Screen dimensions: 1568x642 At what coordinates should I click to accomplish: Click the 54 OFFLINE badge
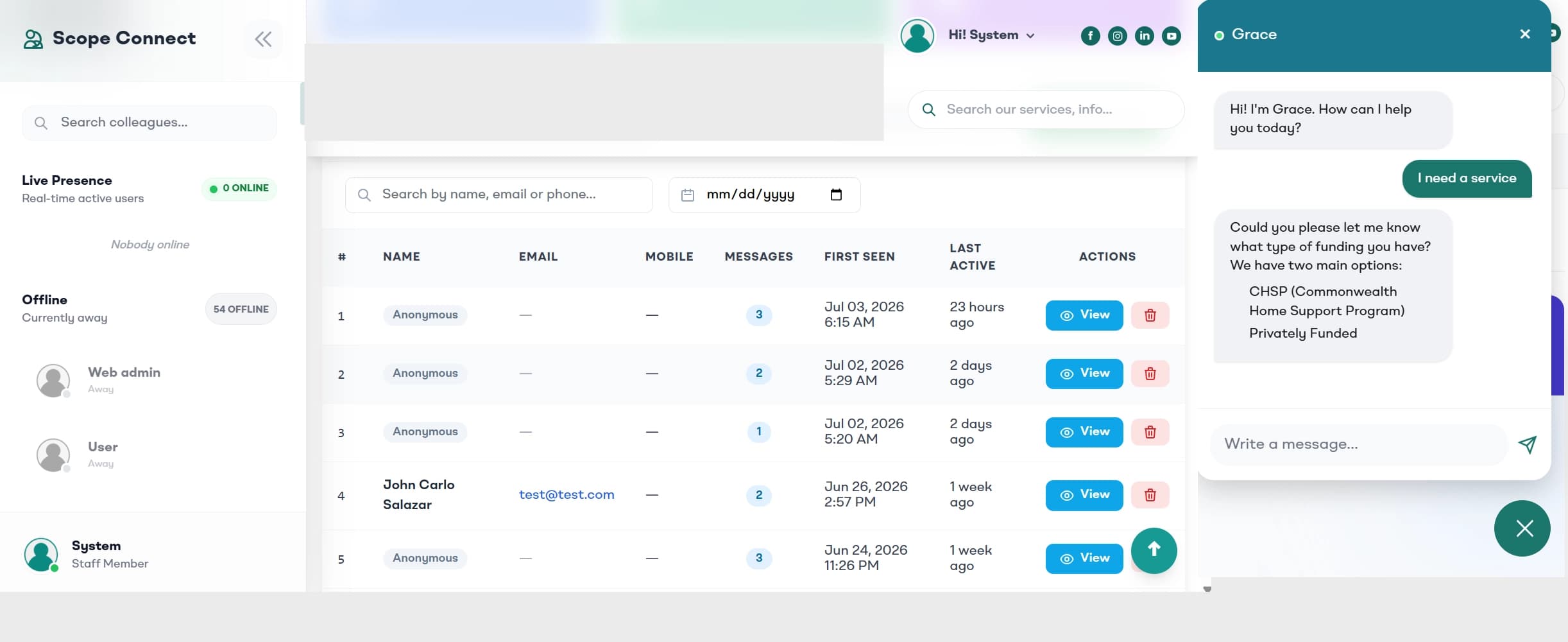point(241,309)
